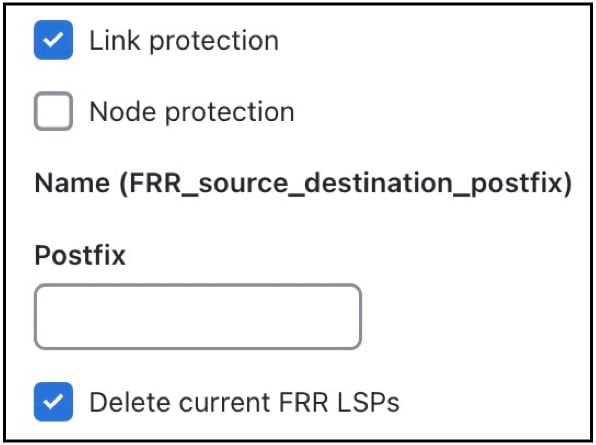Viewport: 596px width, 445px height.
Task: Enable the Node protection checkbox
Action: (53, 111)
